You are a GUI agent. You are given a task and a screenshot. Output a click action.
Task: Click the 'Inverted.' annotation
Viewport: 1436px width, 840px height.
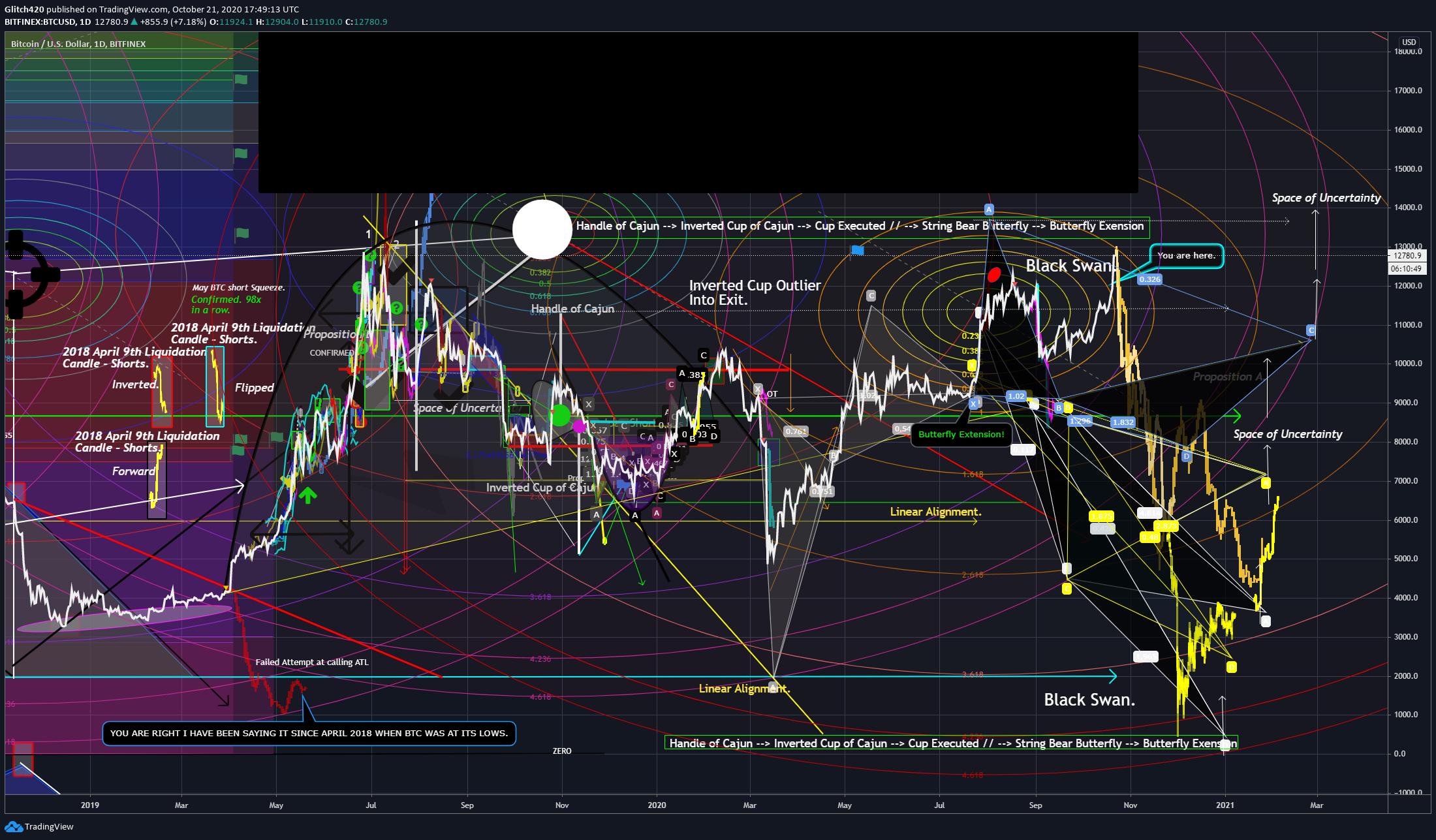pos(135,384)
